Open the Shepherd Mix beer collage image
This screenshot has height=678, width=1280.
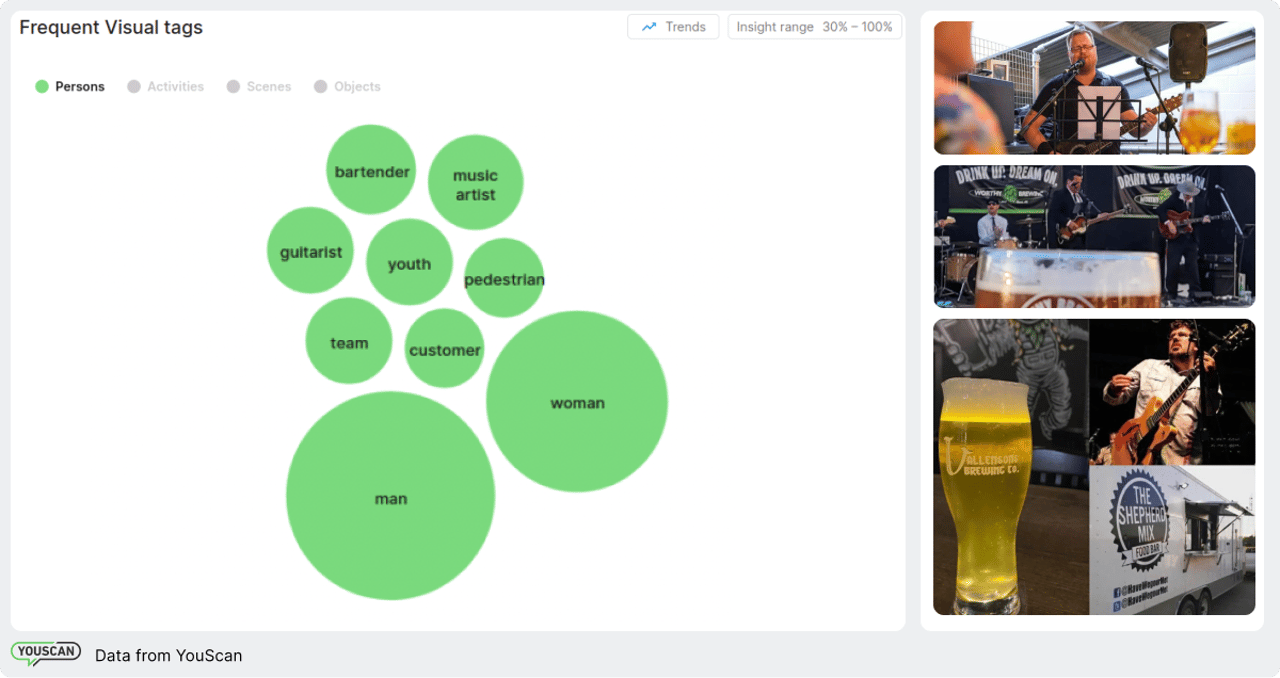[1093, 466]
